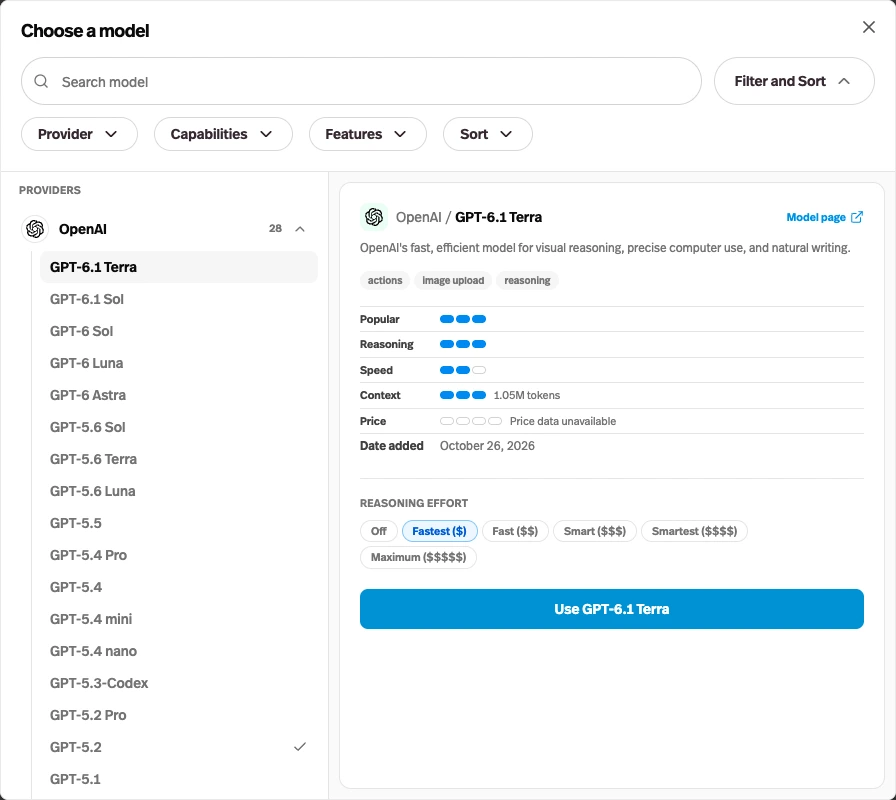Open the Model page link
Screen dimensions: 896x800
point(825,217)
